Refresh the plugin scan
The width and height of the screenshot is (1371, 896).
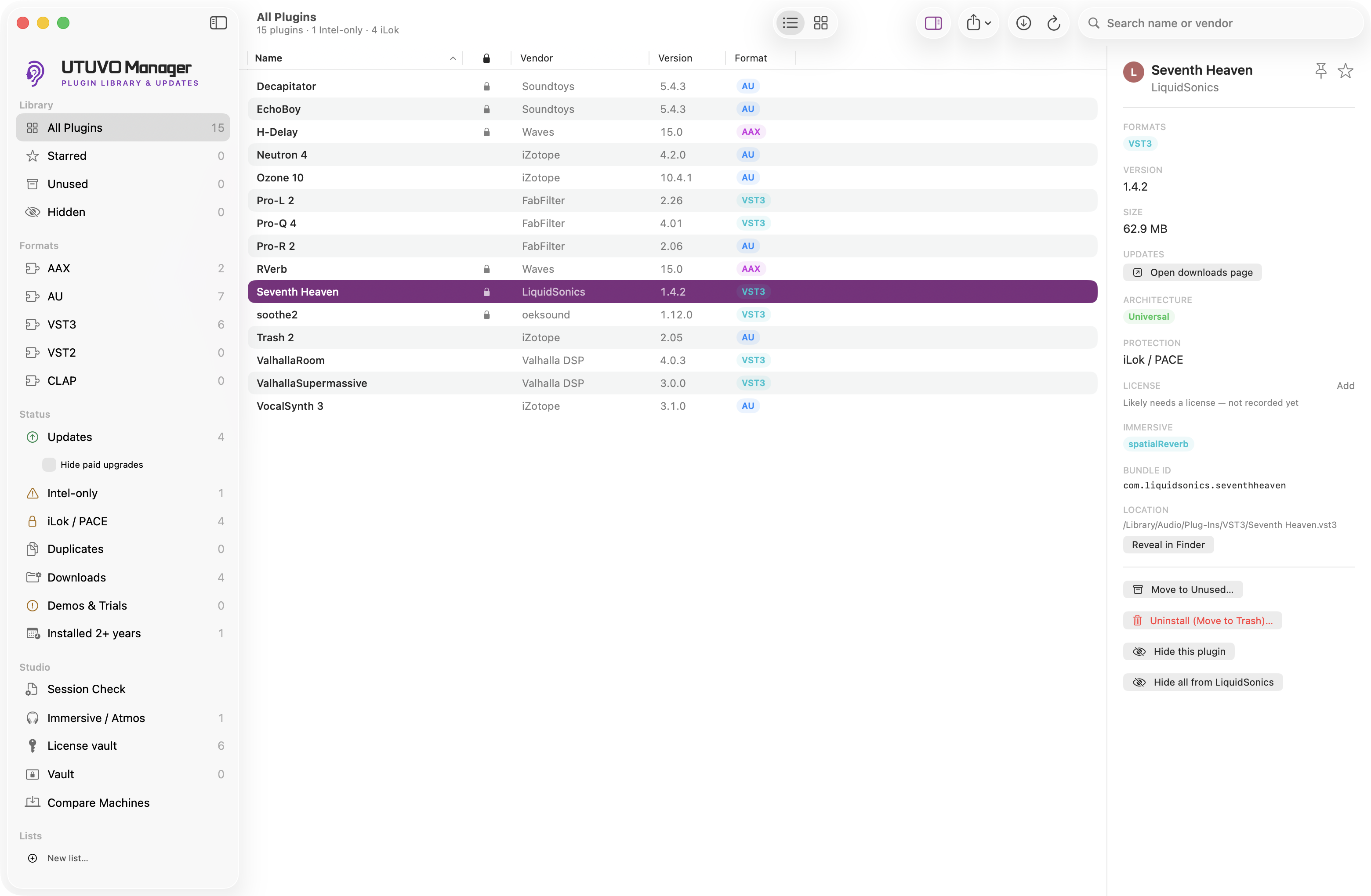1053,23
